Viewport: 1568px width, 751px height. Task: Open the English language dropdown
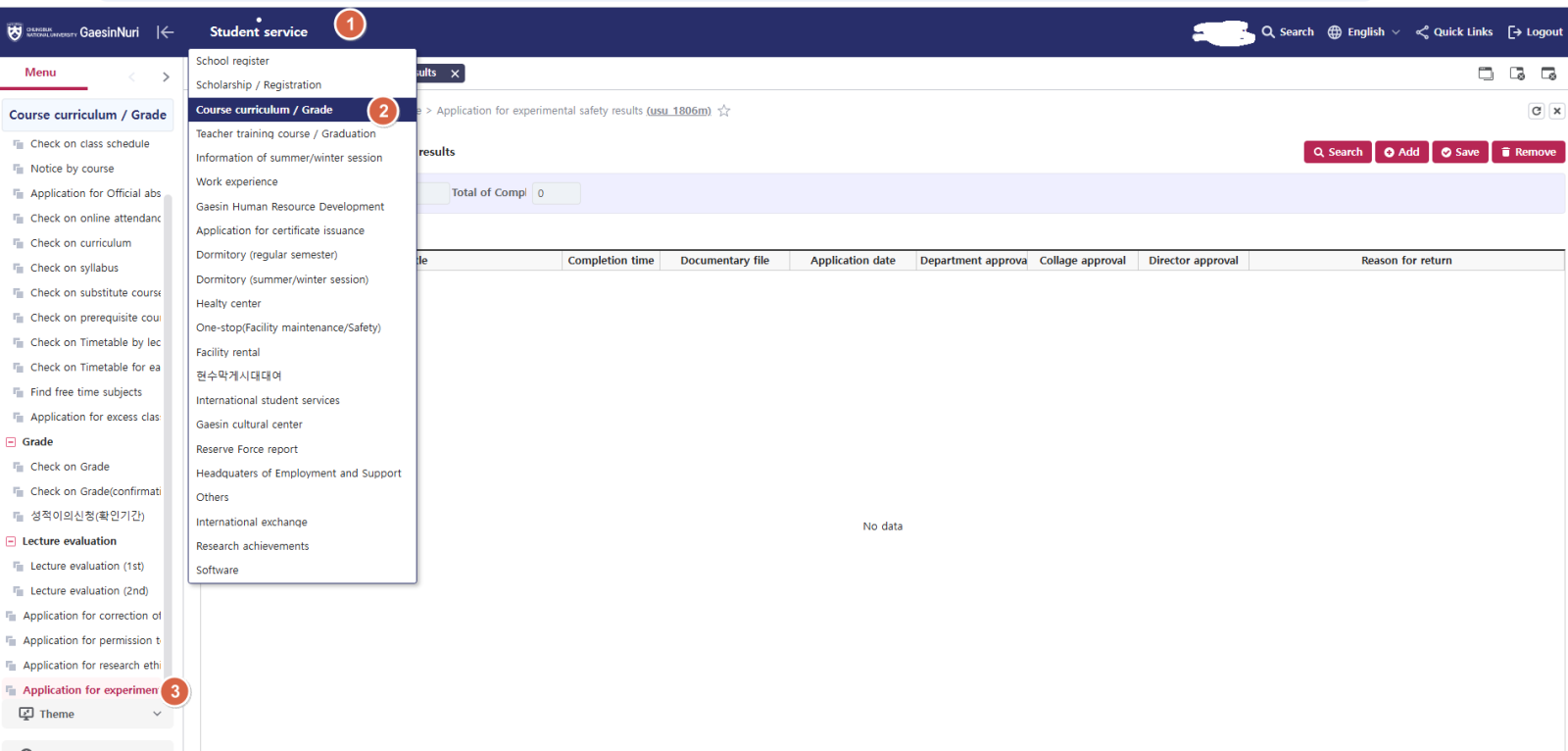pos(1364,32)
